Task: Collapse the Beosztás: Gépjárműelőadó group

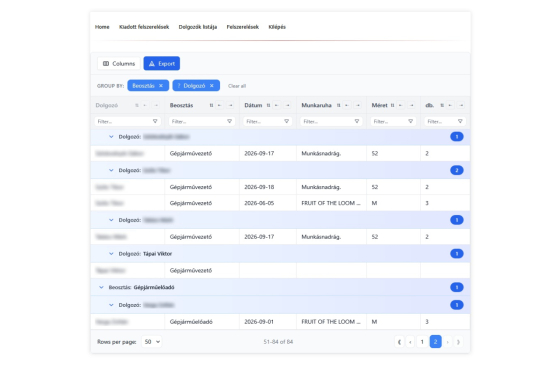Action: tap(101, 287)
